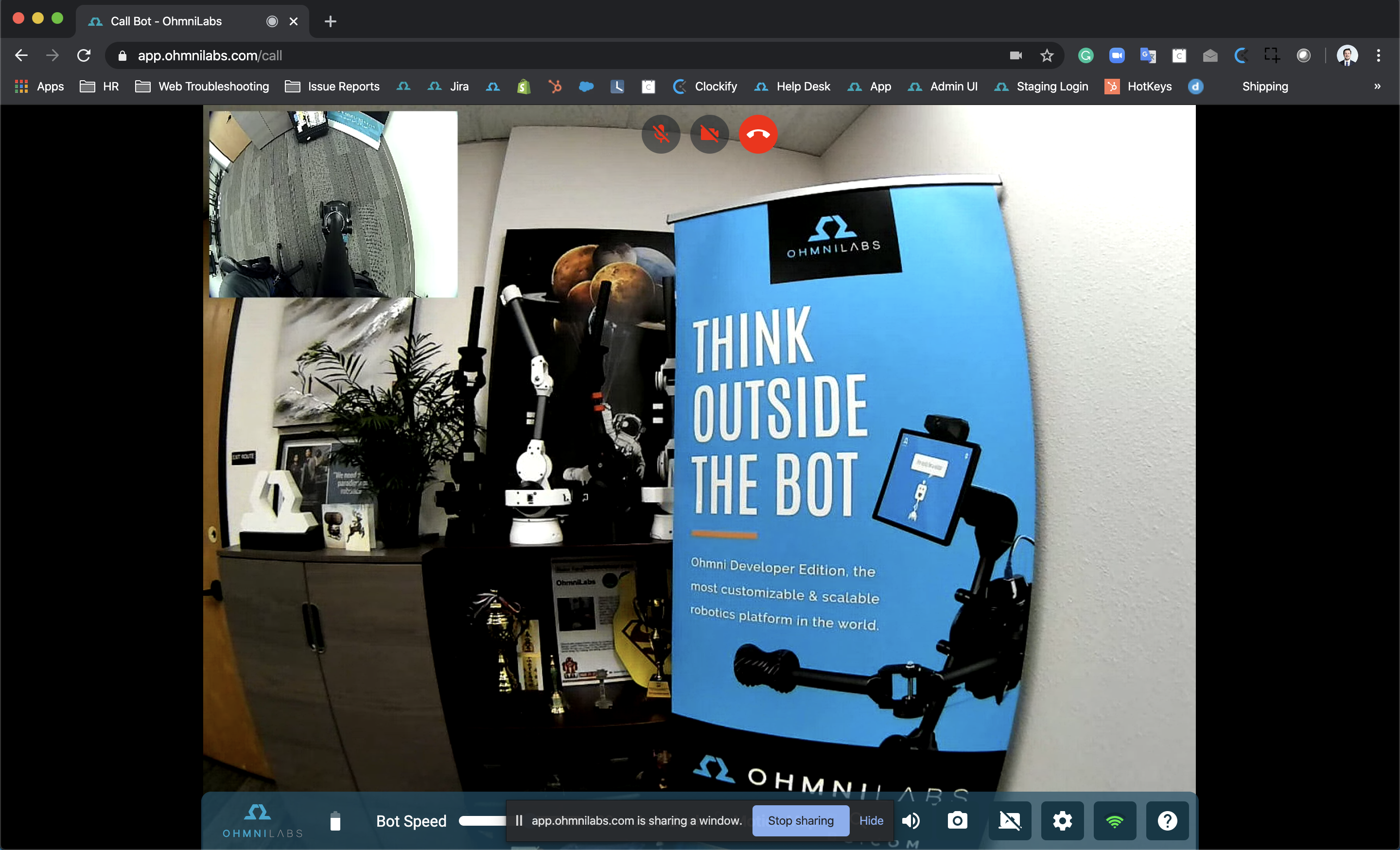Open the bot self-view thumbnail

click(333, 204)
